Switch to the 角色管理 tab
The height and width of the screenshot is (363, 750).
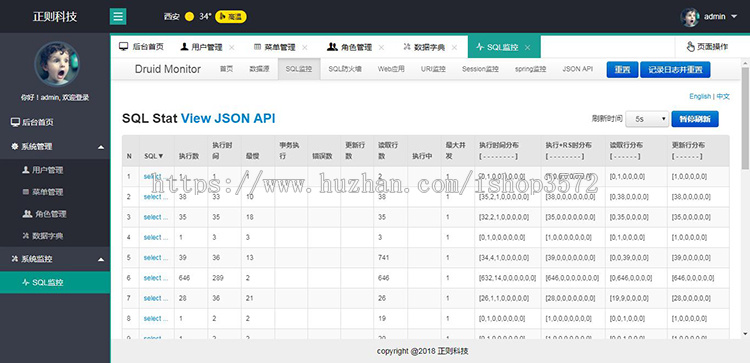(350, 47)
